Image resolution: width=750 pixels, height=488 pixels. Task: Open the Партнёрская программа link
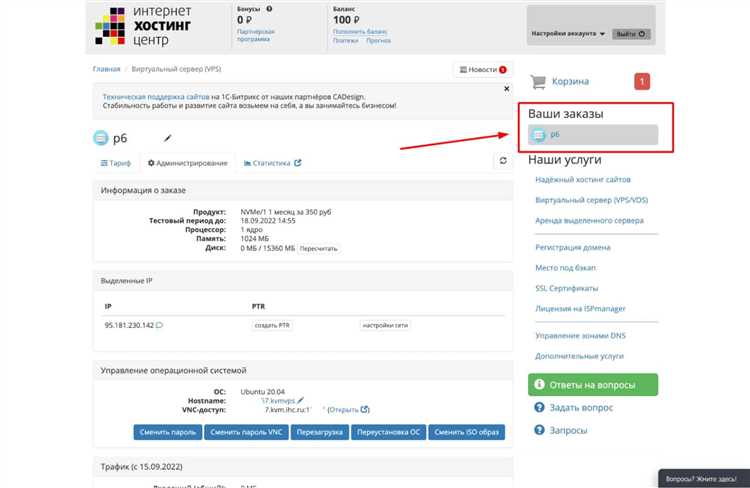pyautogui.click(x=255, y=35)
